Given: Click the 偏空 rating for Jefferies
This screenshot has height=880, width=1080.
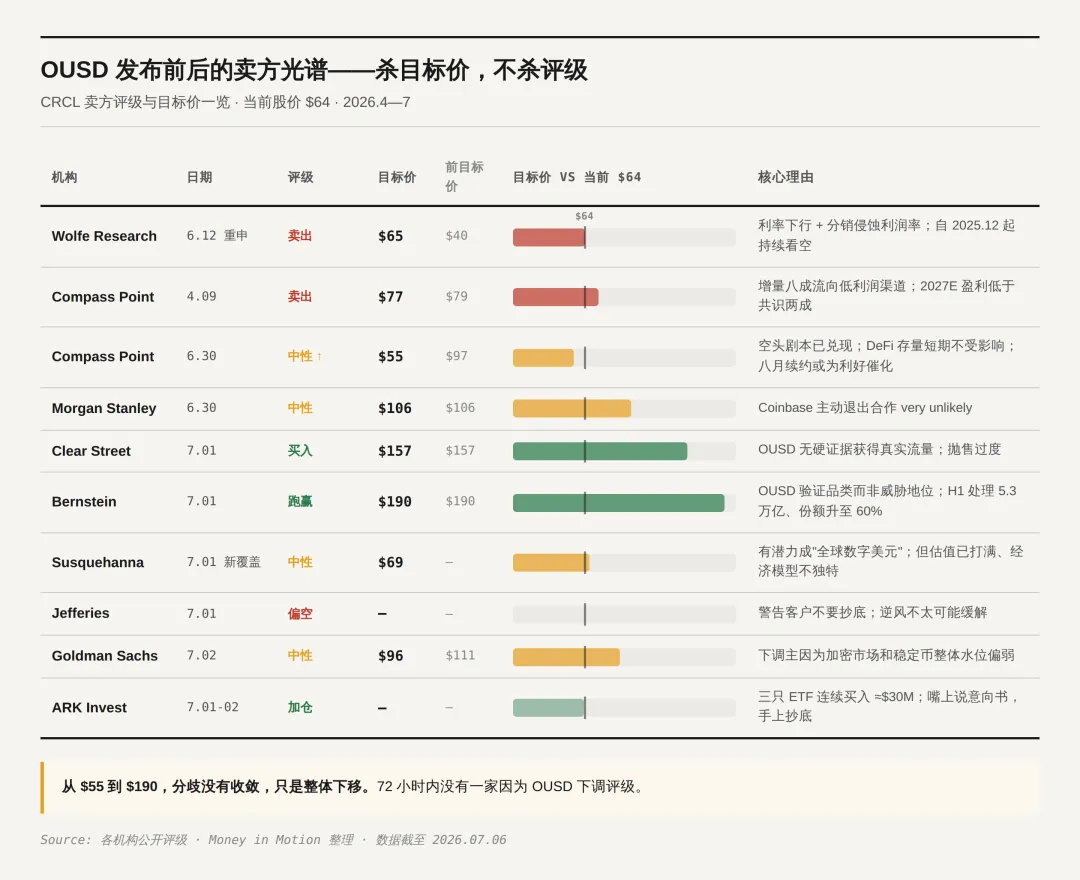Looking at the screenshot, I should click(x=300, y=614).
